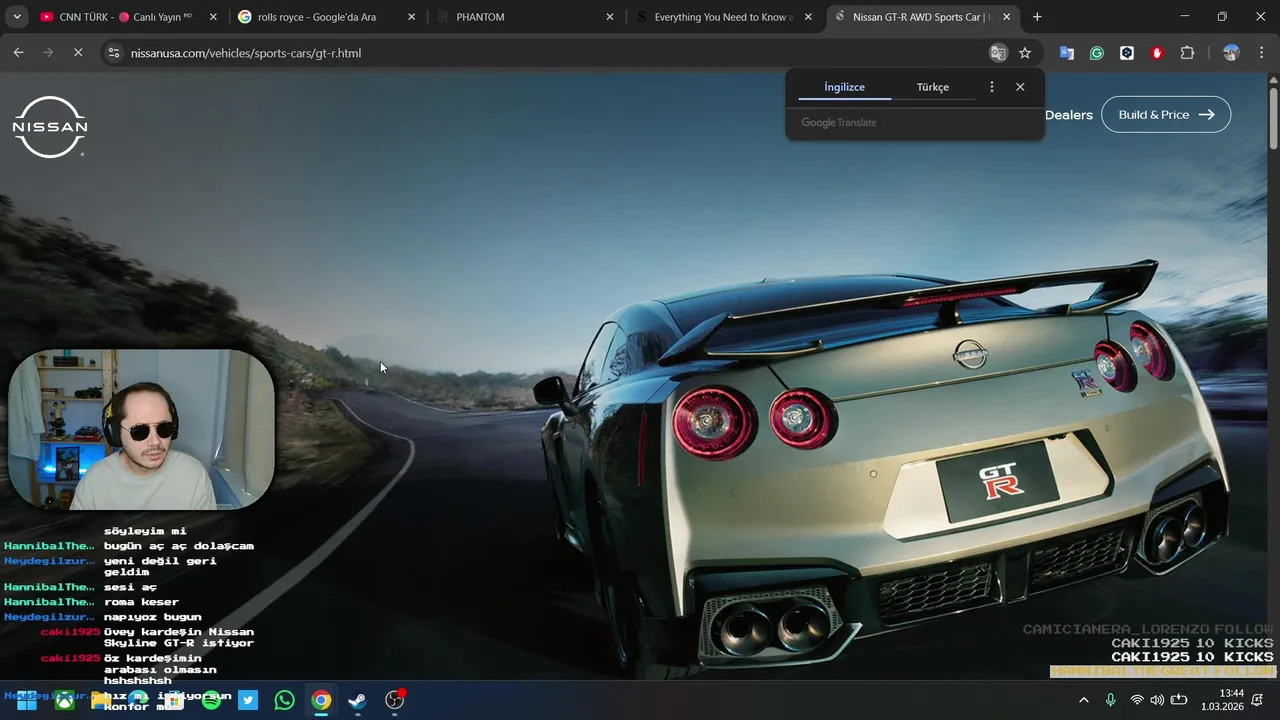Open the Extensions puzzle menu
This screenshot has height=720, width=1280.
coord(1187,53)
